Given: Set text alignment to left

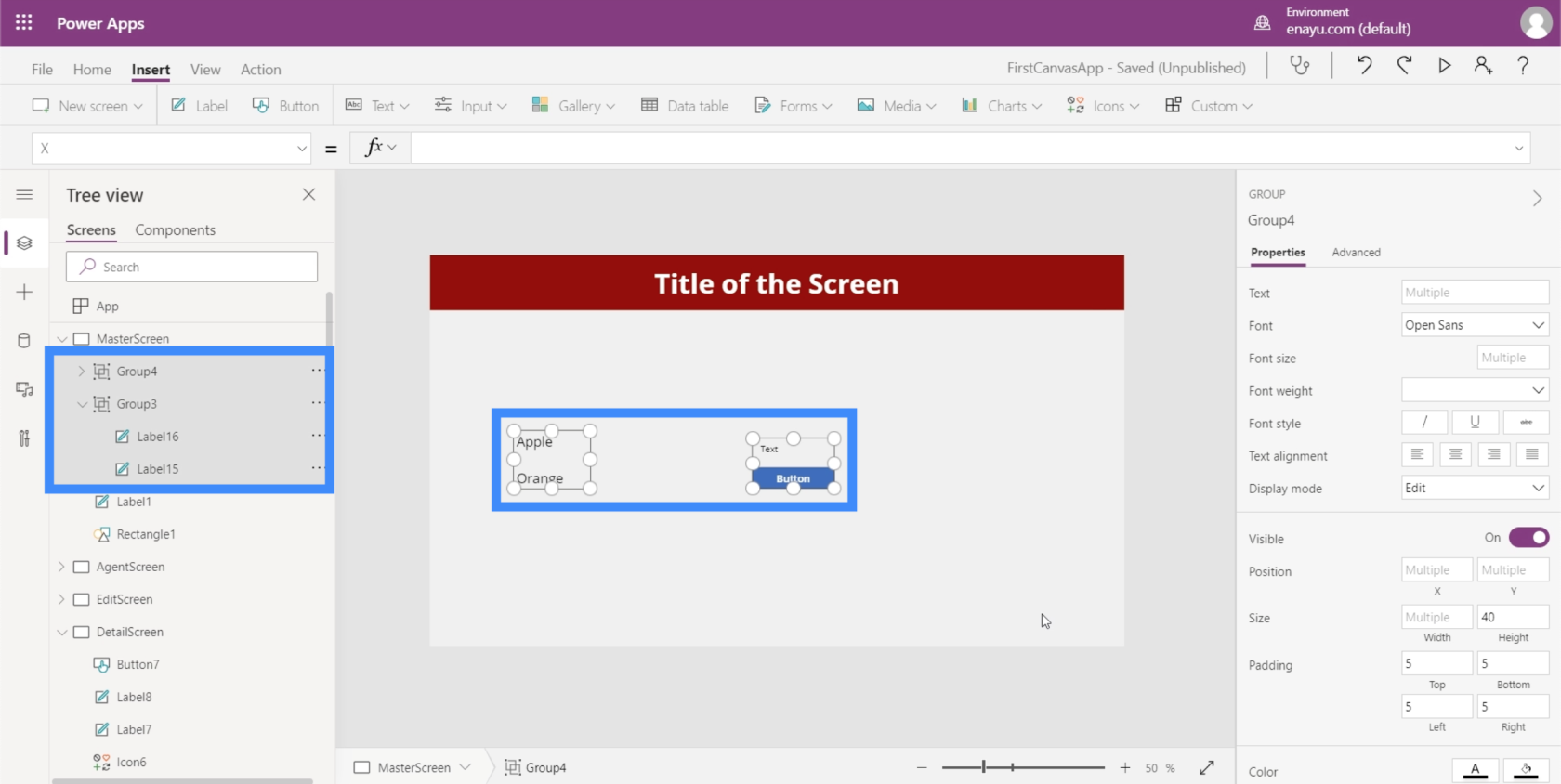Looking at the screenshot, I should (x=1417, y=454).
